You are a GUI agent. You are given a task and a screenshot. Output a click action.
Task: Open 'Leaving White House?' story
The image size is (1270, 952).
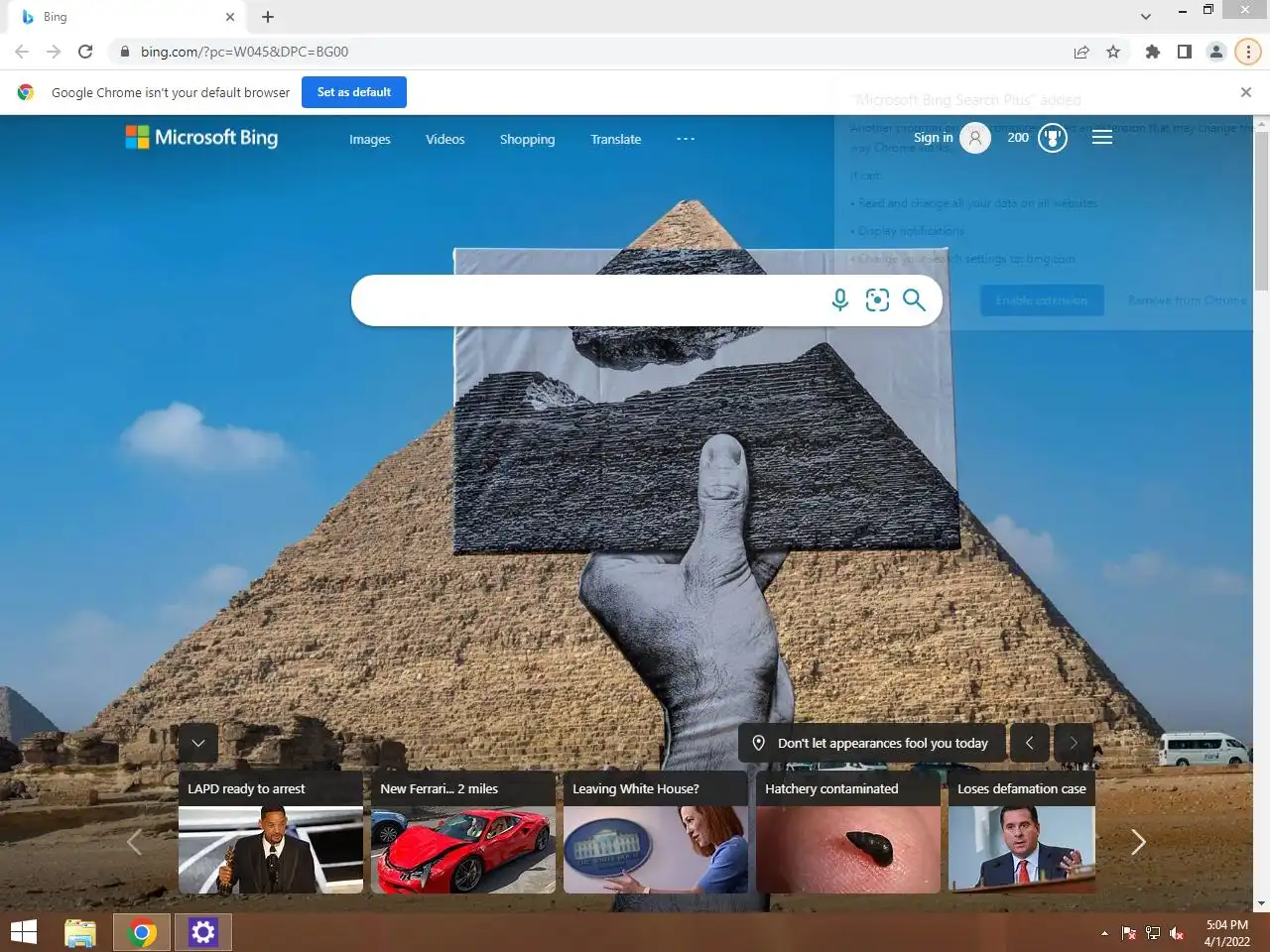[x=656, y=832]
